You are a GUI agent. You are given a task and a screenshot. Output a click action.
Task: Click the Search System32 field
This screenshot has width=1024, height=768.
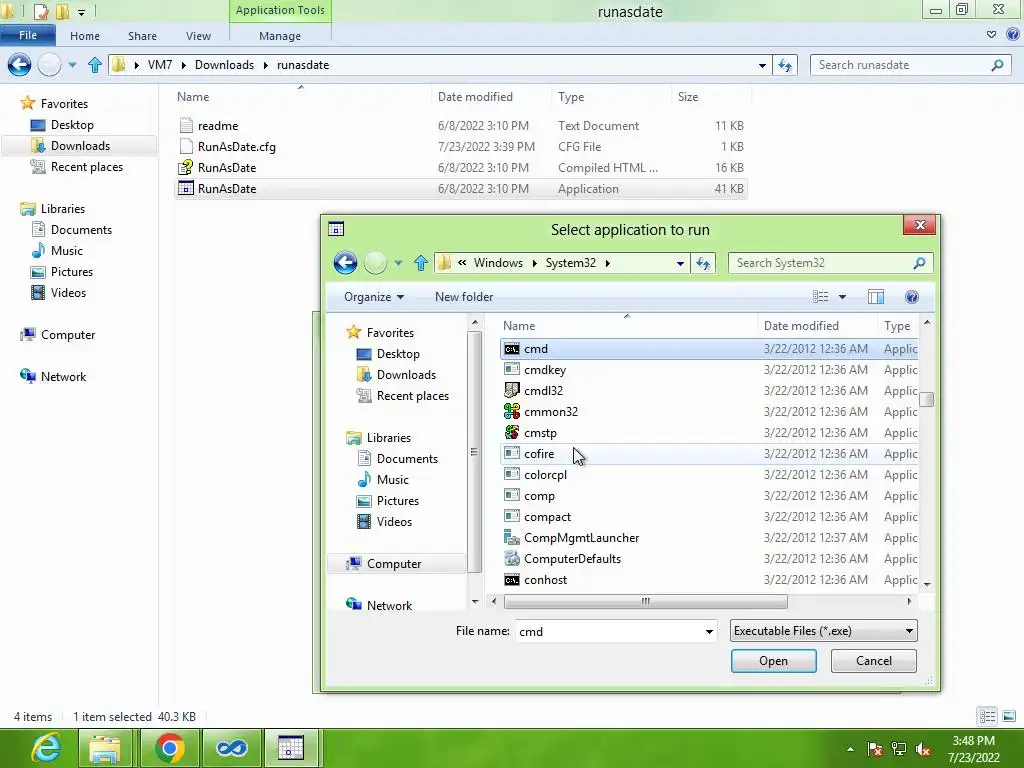(830, 263)
